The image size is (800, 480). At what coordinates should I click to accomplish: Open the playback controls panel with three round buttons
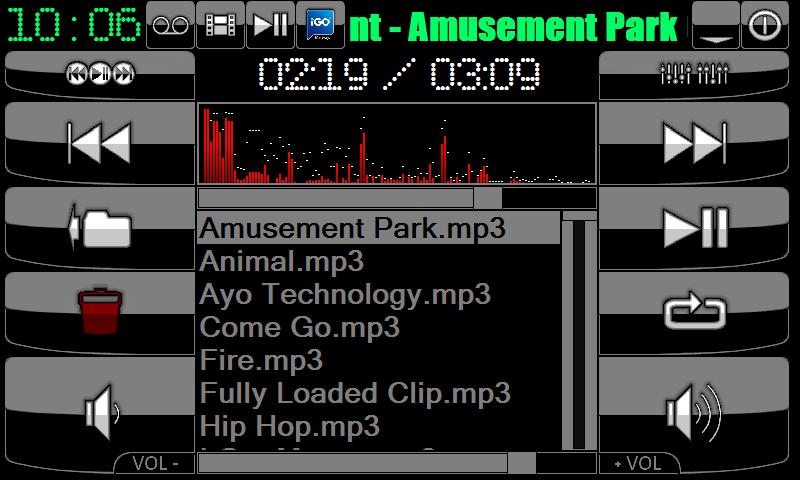click(100, 74)
